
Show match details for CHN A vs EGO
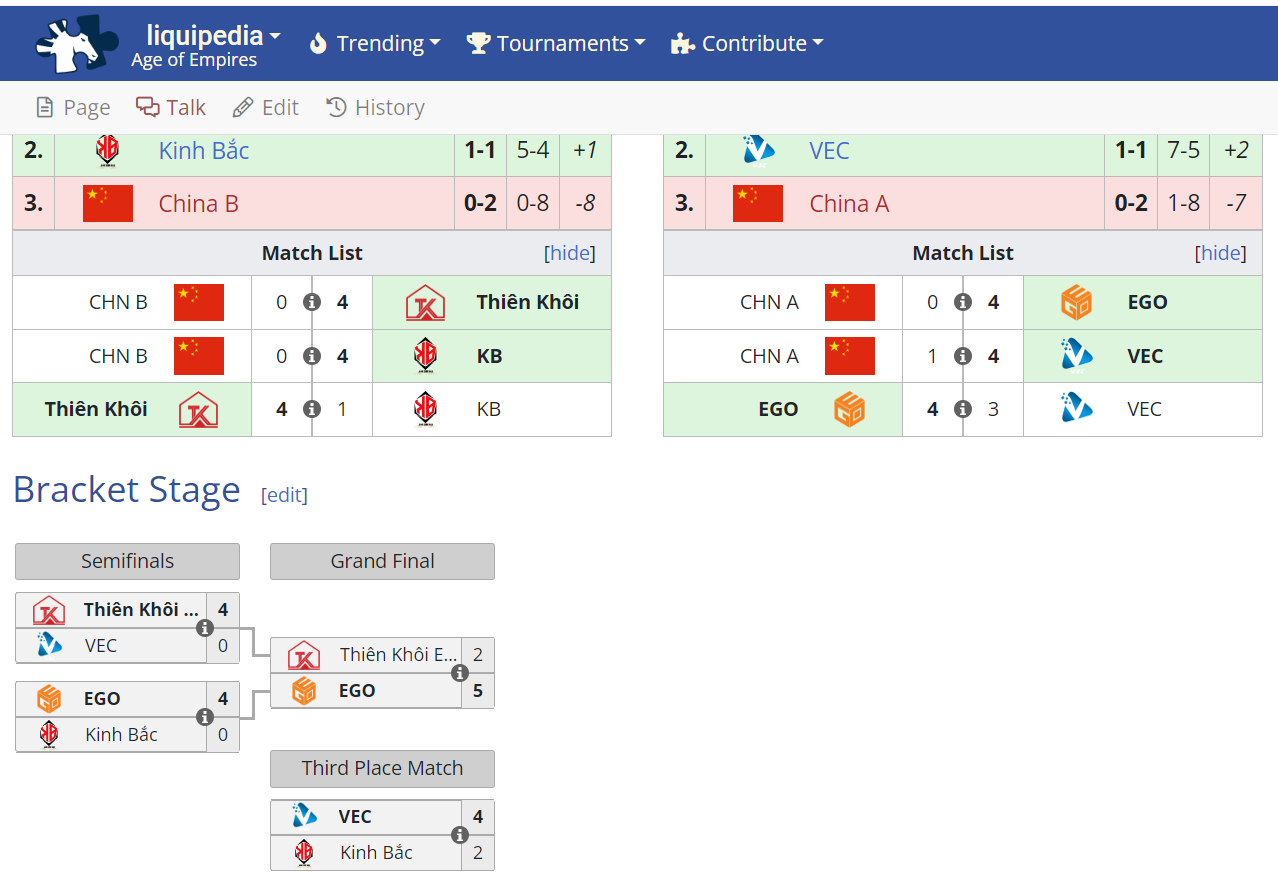[963, 302]
